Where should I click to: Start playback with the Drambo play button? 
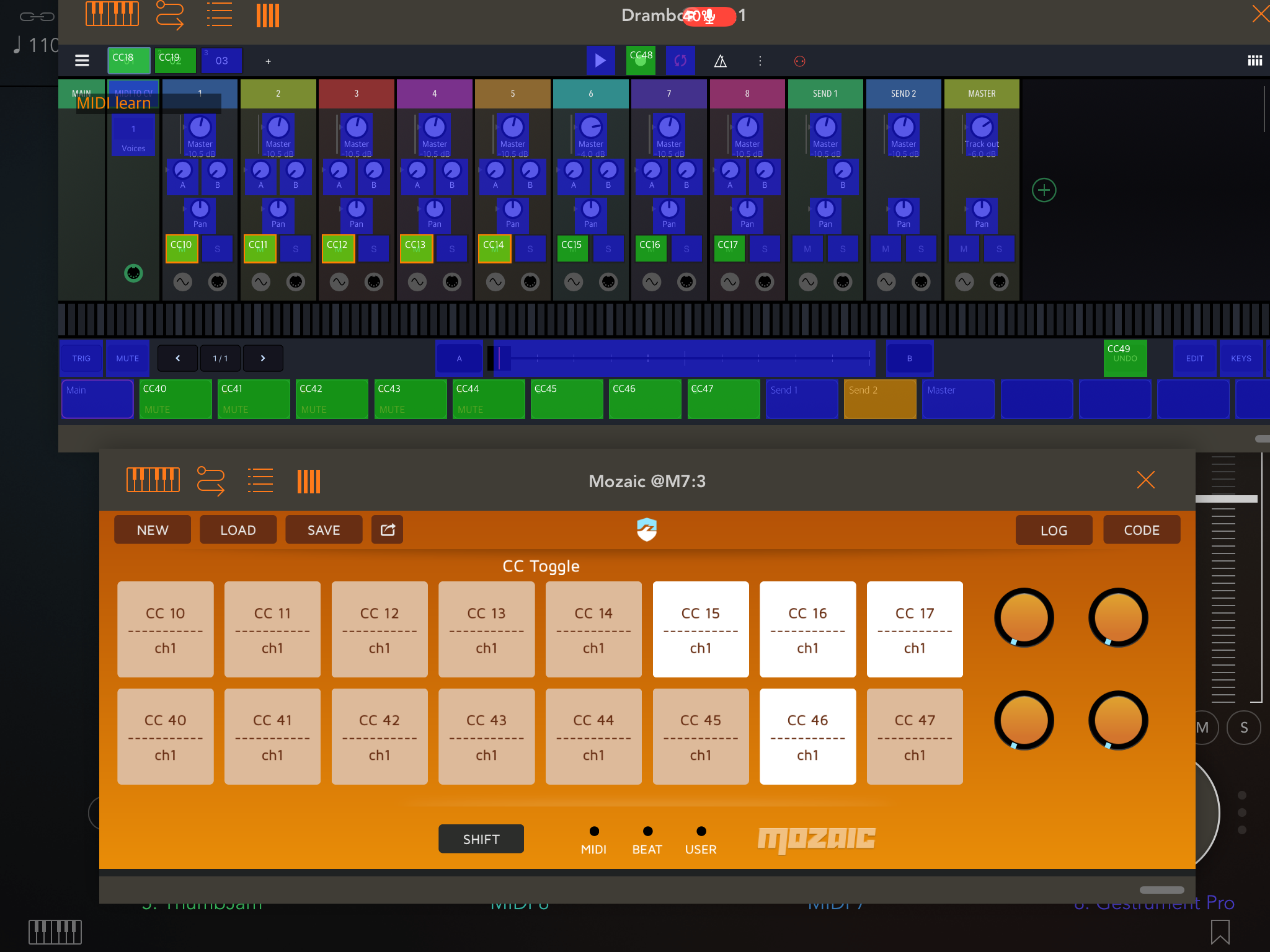(x=600, y=61)
